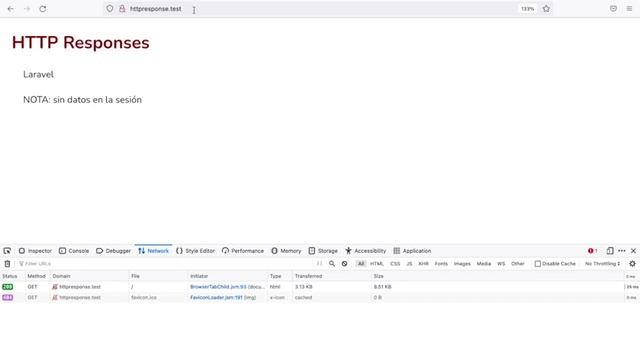Image resolution: width=640 pixels, height=360 pixels.
Task: Filter requests by Media
Action: (x=484, y=264)
